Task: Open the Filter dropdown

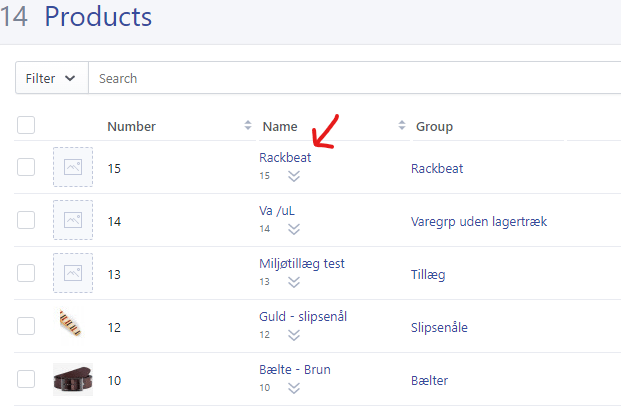Action: click(x=51, y=78)
